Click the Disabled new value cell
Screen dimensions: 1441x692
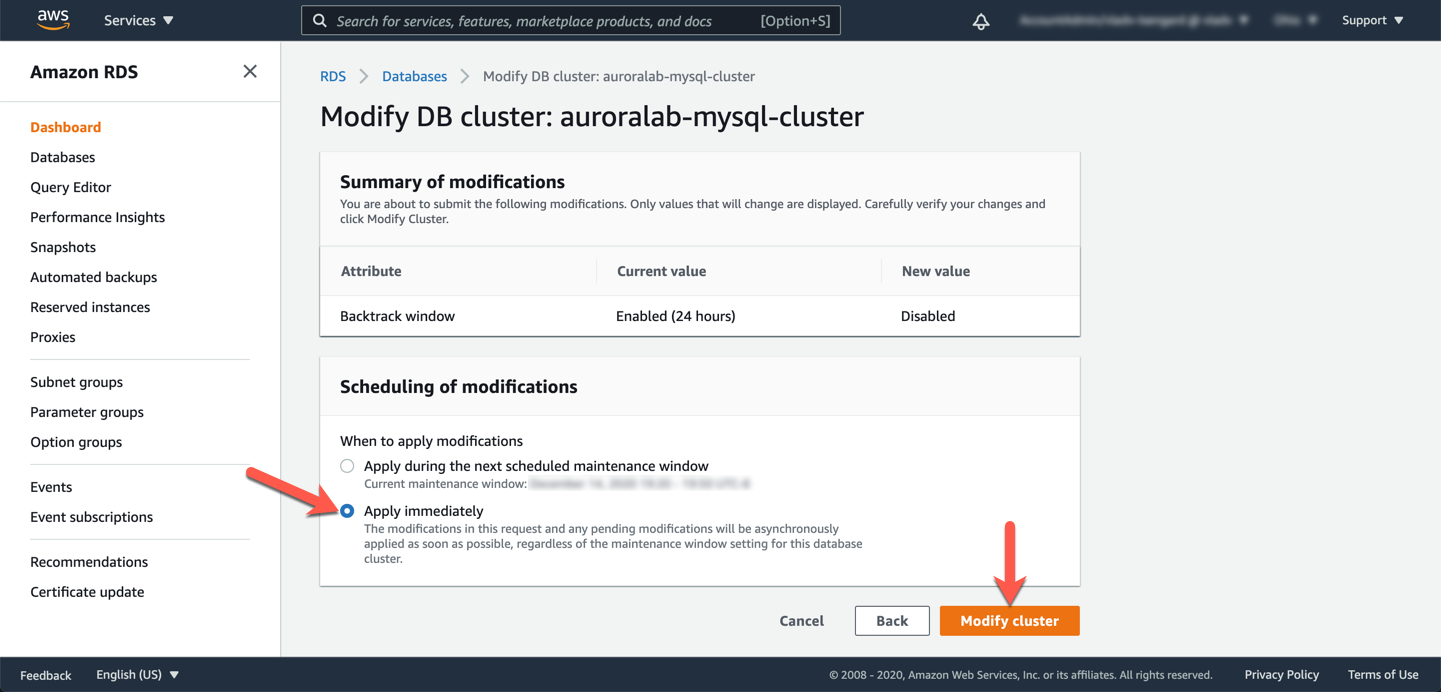(x=928, y=316)
